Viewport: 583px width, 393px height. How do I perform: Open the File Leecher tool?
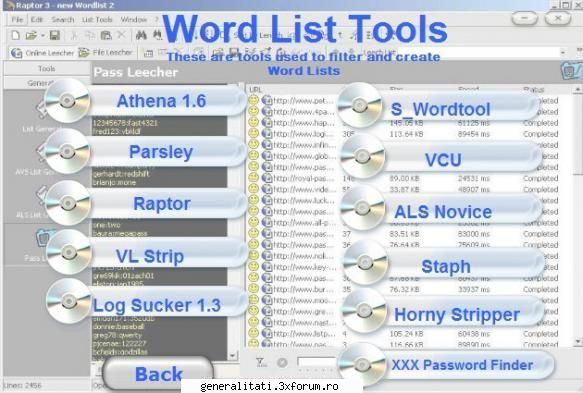pos(106,53)
